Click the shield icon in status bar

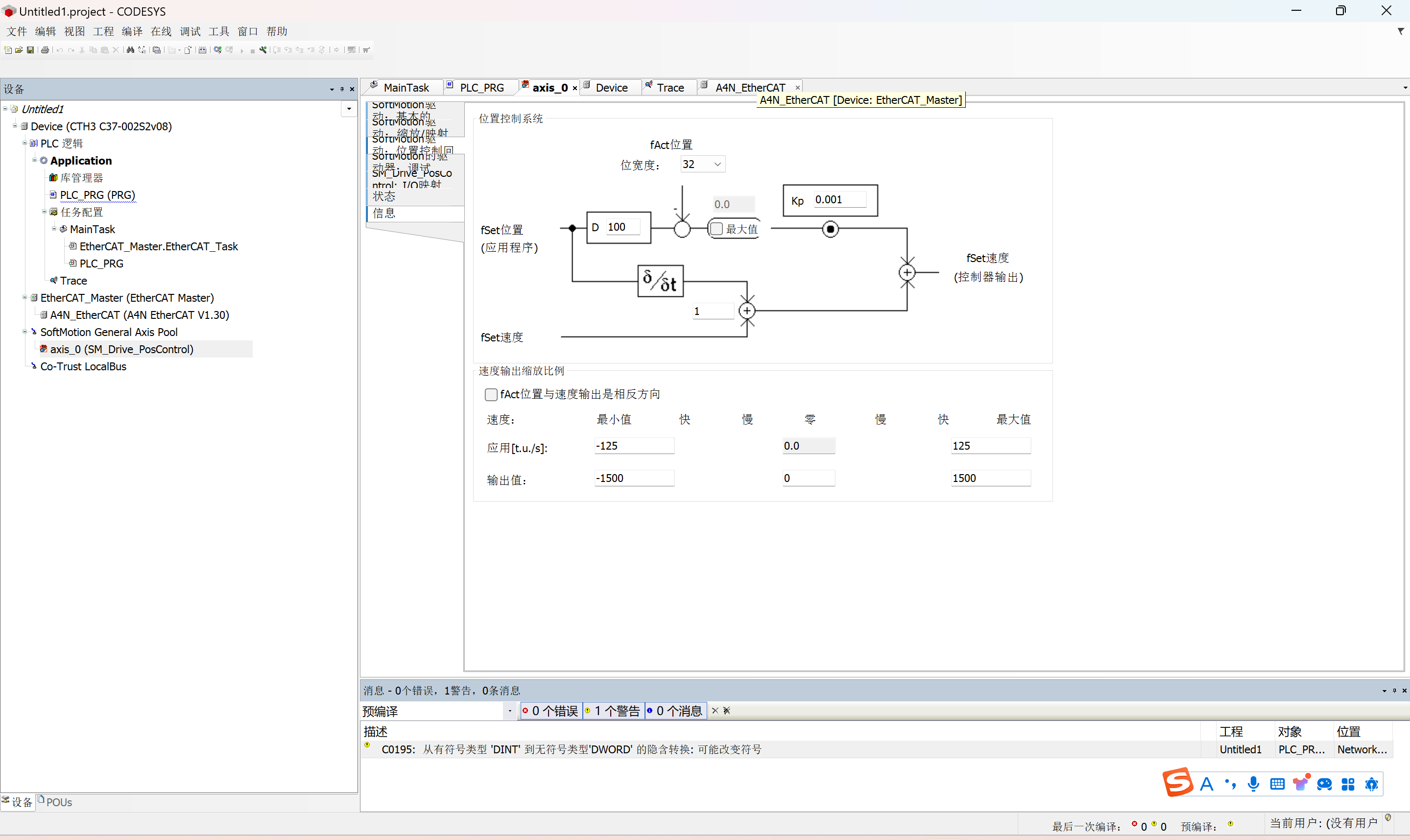click(x=1388, y=817)
